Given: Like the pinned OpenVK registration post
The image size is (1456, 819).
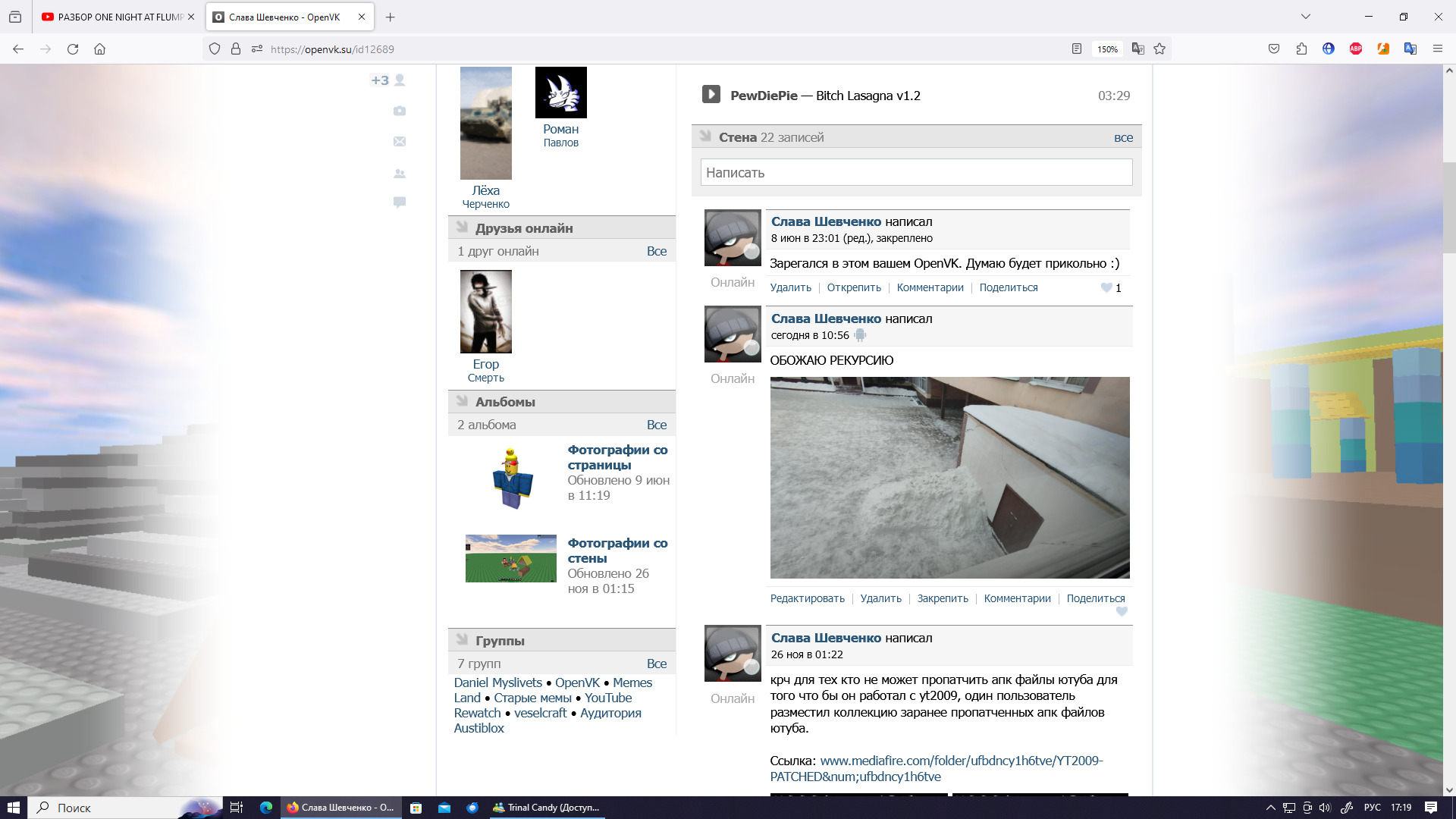Looking at the screenshot, I should [1106, 287].
